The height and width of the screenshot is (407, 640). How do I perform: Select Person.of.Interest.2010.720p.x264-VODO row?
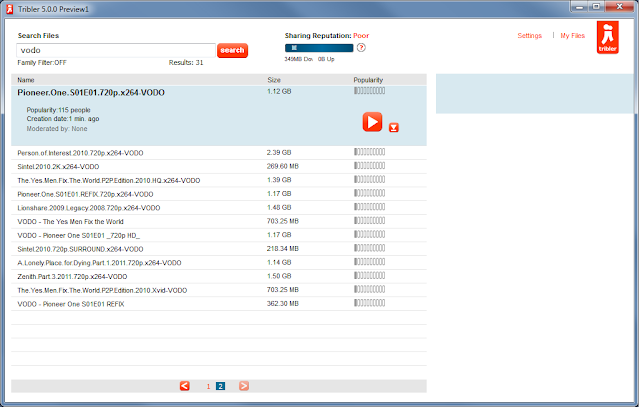coord(219,153)
